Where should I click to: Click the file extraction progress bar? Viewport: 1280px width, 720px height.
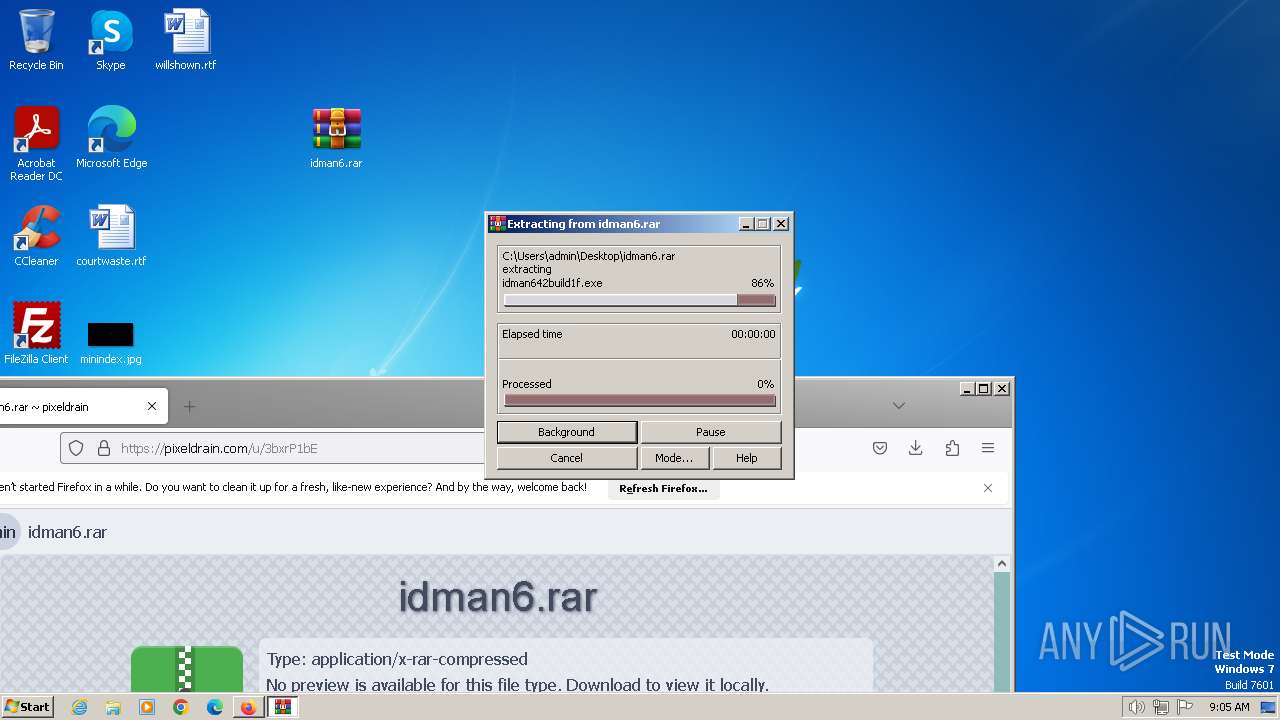640,300
